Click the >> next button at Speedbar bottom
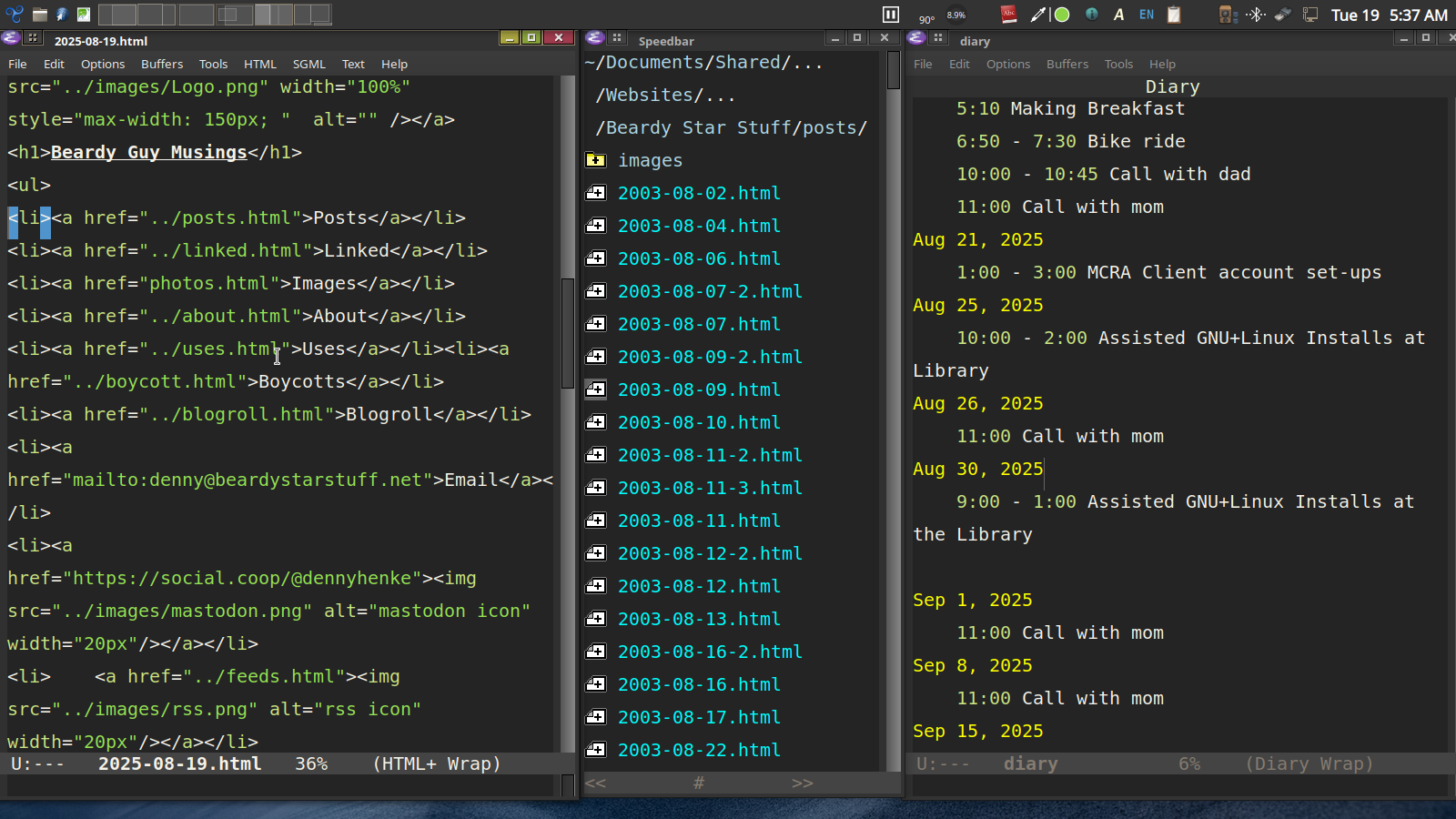 coord(802,783)
